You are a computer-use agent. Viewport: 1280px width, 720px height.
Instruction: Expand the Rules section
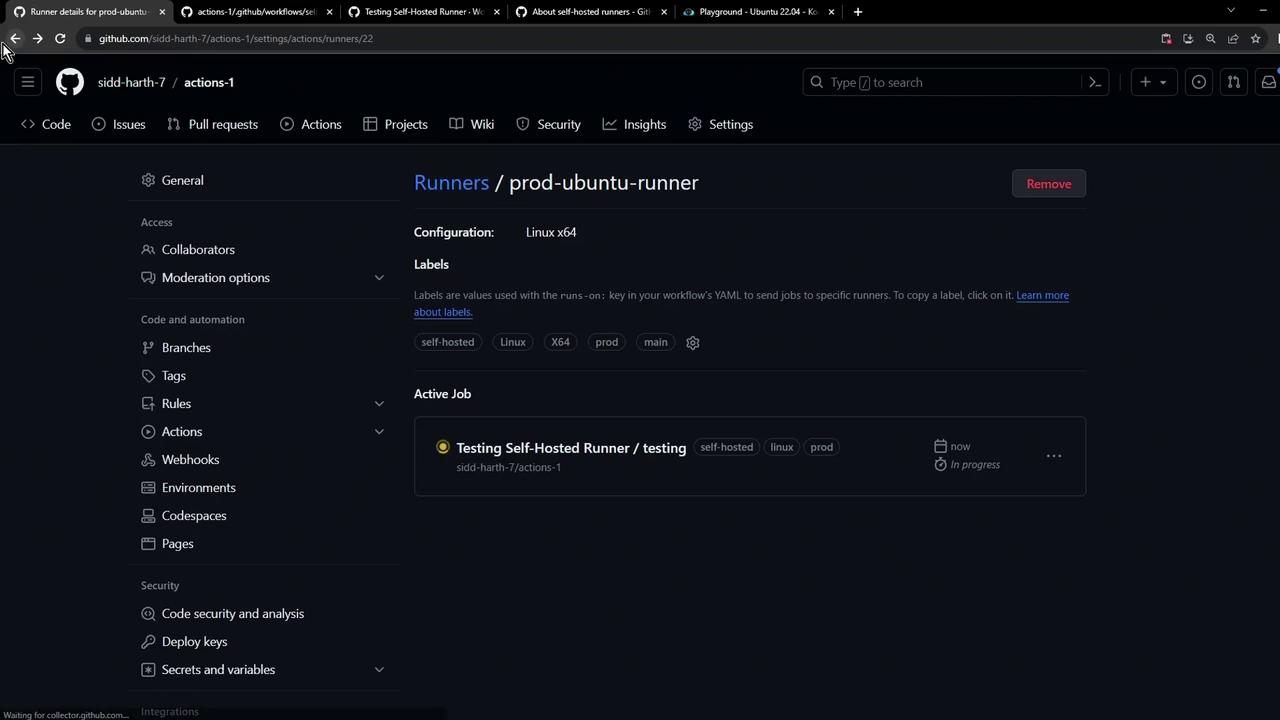coord(263,403)
